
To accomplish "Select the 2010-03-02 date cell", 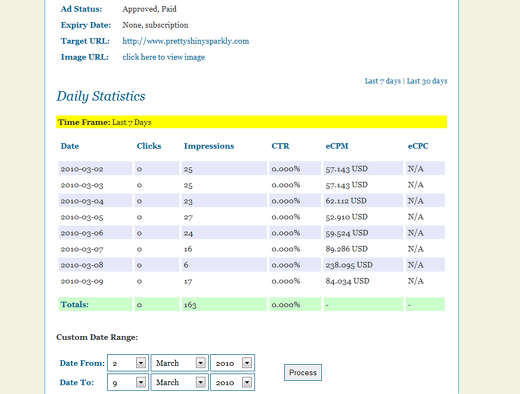I will coord(95,169).
